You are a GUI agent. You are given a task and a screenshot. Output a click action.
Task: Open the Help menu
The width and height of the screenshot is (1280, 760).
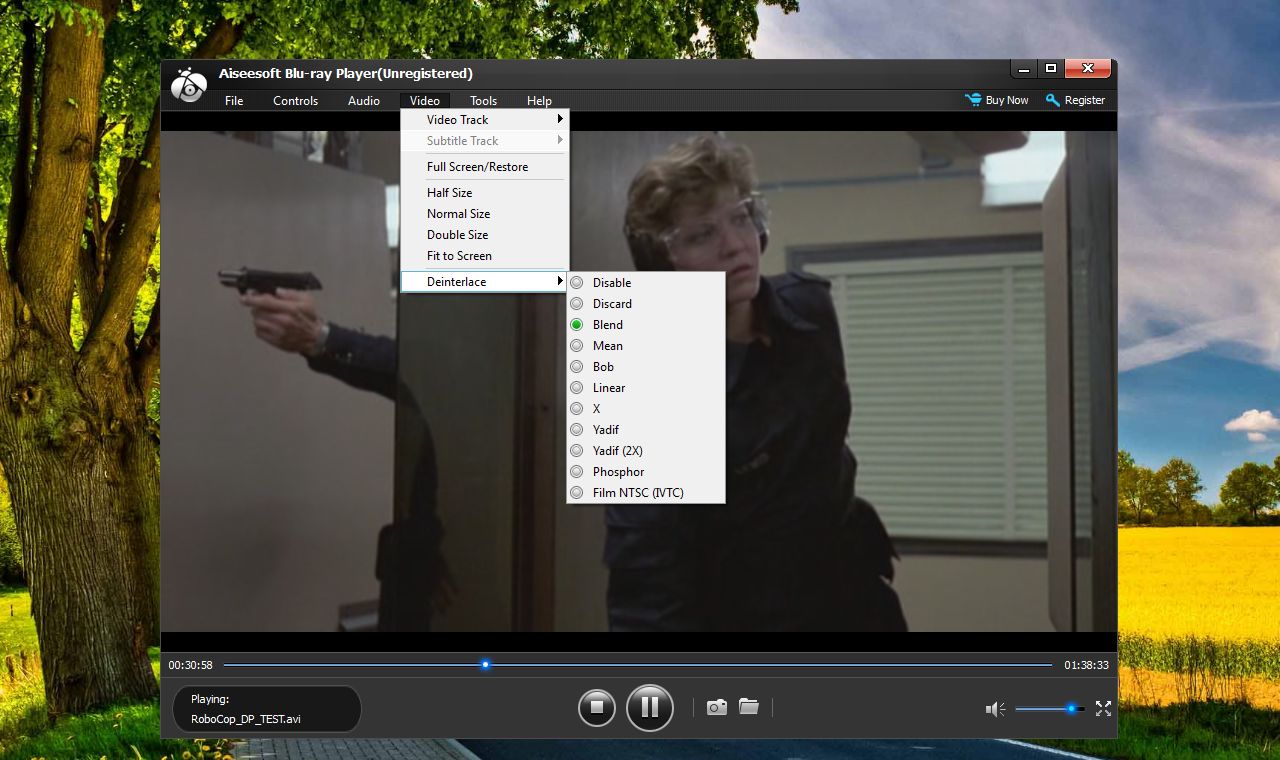pos(539,101)
